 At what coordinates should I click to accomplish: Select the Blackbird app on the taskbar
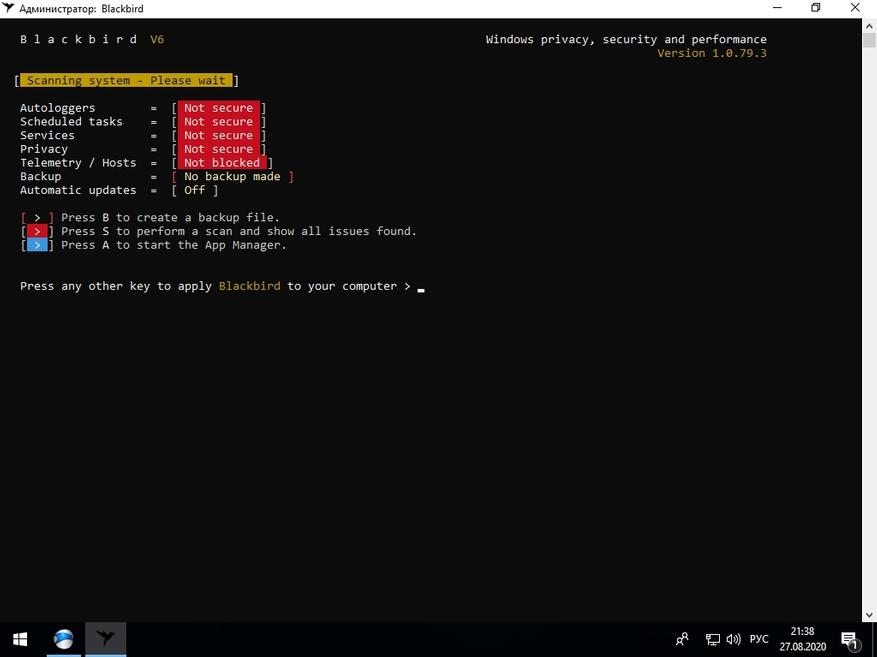(105, 639)
